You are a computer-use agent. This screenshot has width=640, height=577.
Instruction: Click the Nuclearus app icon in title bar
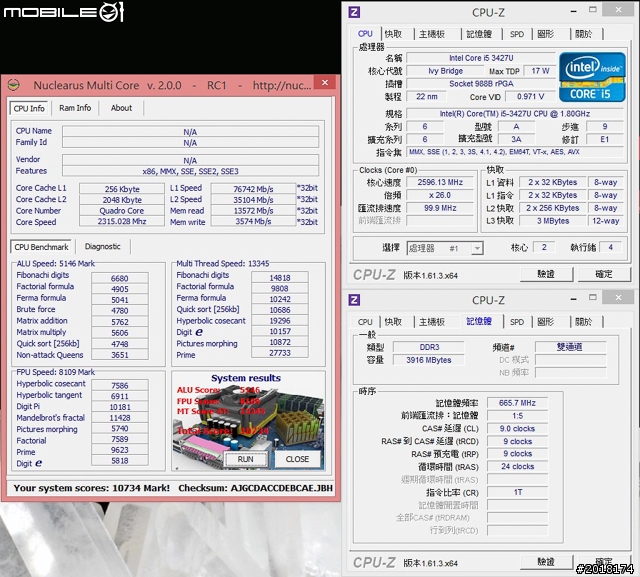tap(14, 85)
